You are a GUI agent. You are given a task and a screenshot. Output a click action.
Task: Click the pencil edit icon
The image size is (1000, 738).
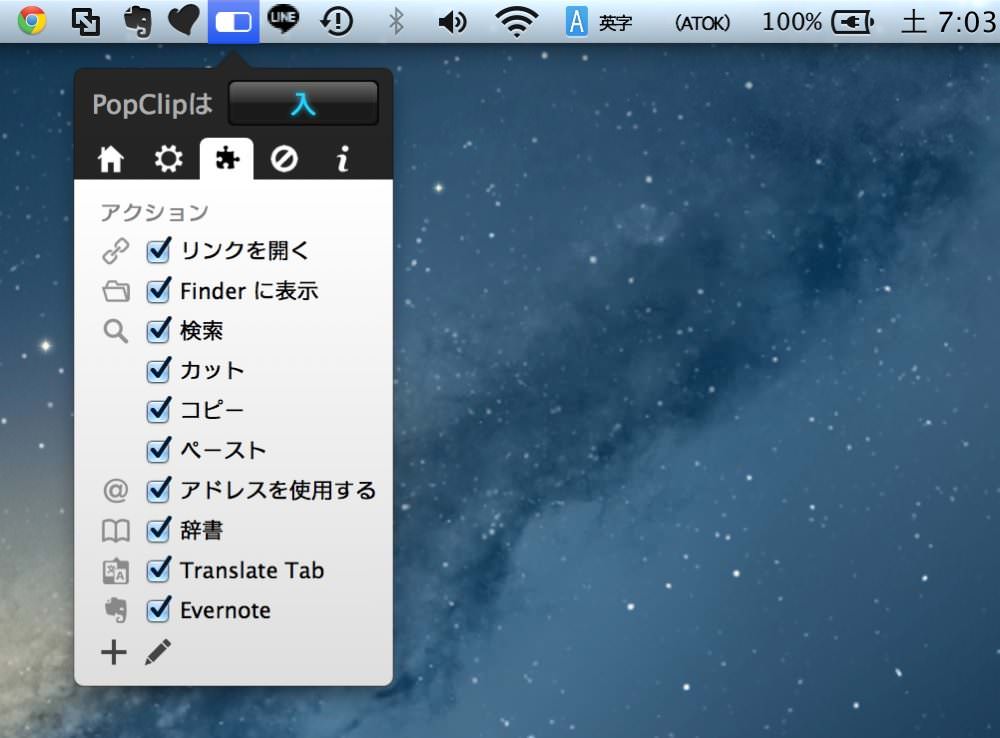158,652
